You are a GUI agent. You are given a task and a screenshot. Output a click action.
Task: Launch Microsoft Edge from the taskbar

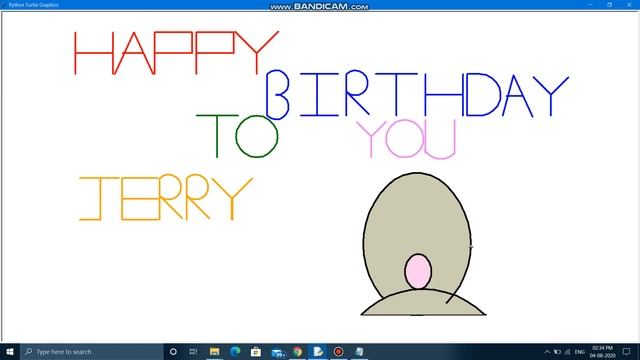[x=235, y=351]
